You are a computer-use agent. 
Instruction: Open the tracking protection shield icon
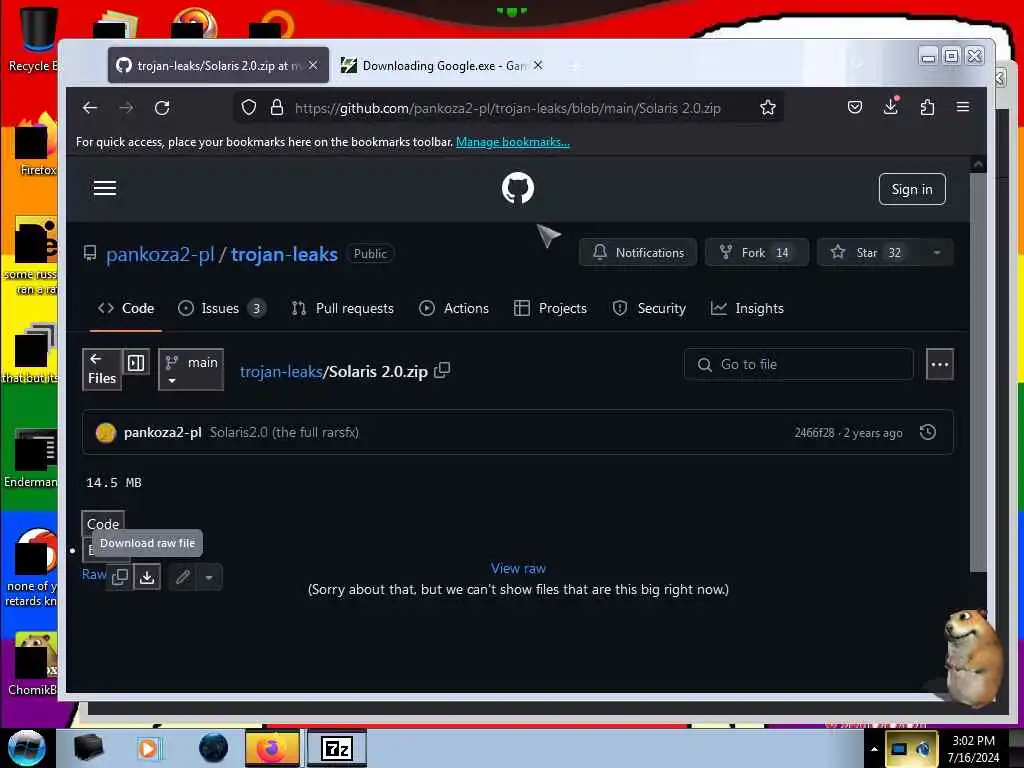(249, 107)
